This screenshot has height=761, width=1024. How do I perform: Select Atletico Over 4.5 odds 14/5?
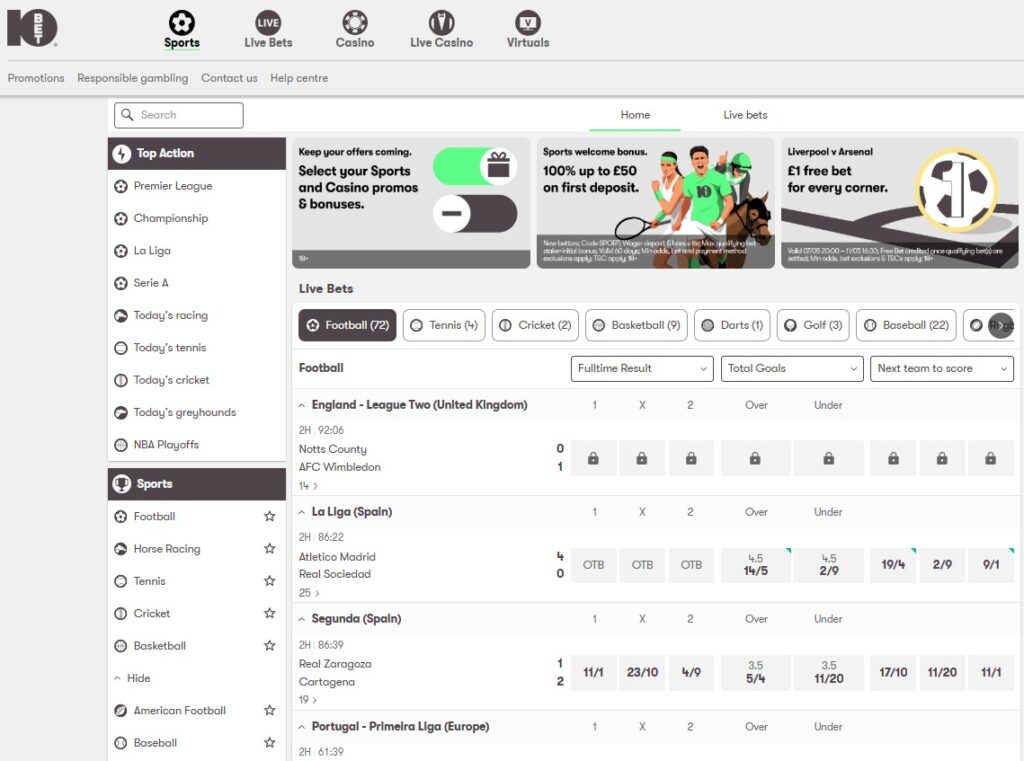click(x=756, y=565)
